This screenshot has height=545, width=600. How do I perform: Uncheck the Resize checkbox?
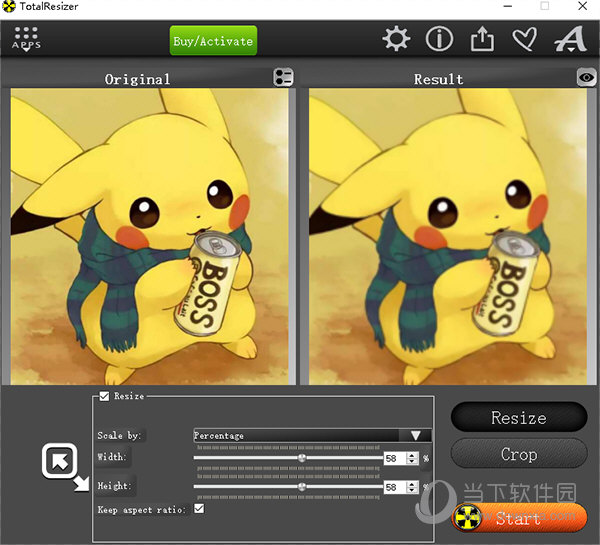(x=104, y=396)
